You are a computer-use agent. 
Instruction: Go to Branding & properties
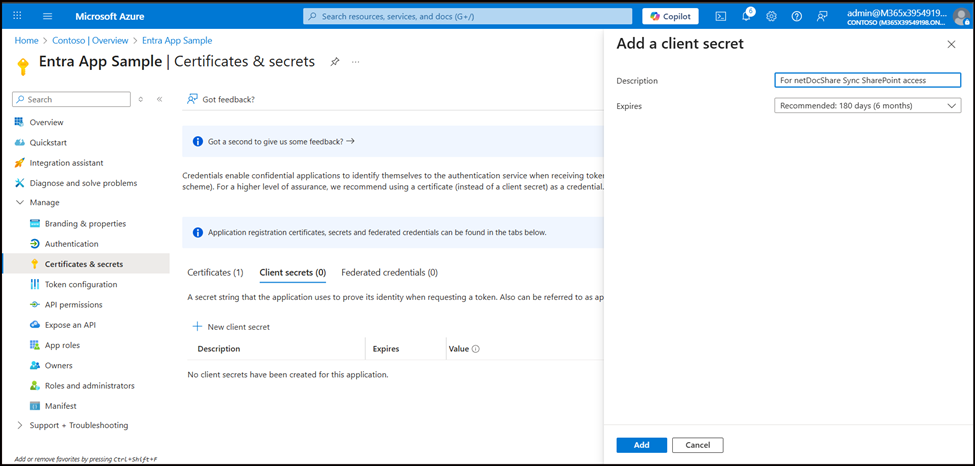pos(86,223)
